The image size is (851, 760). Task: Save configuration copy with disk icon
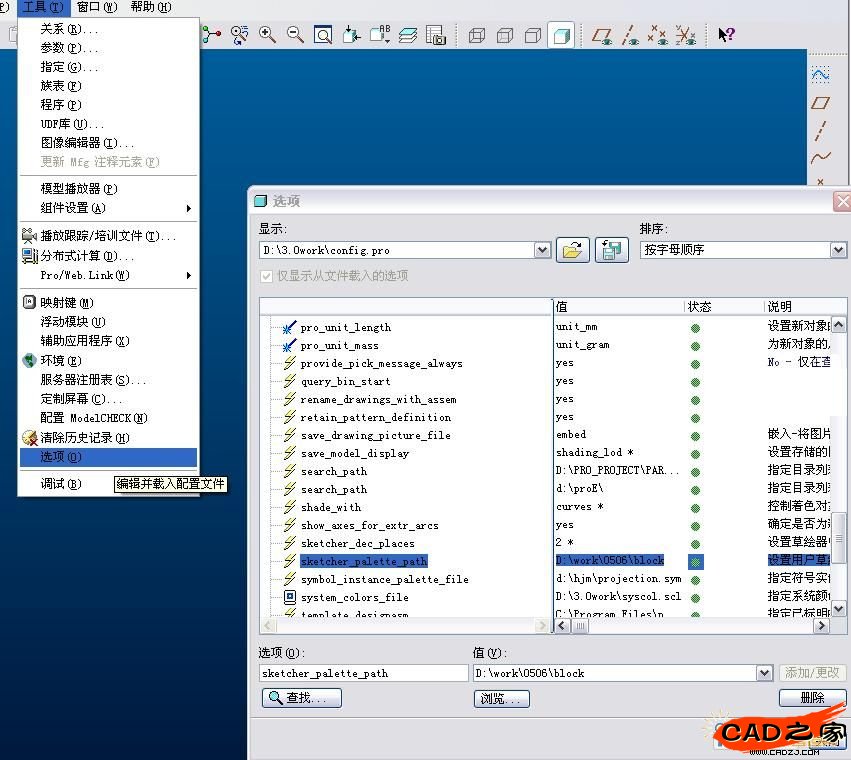coord(610,250)
